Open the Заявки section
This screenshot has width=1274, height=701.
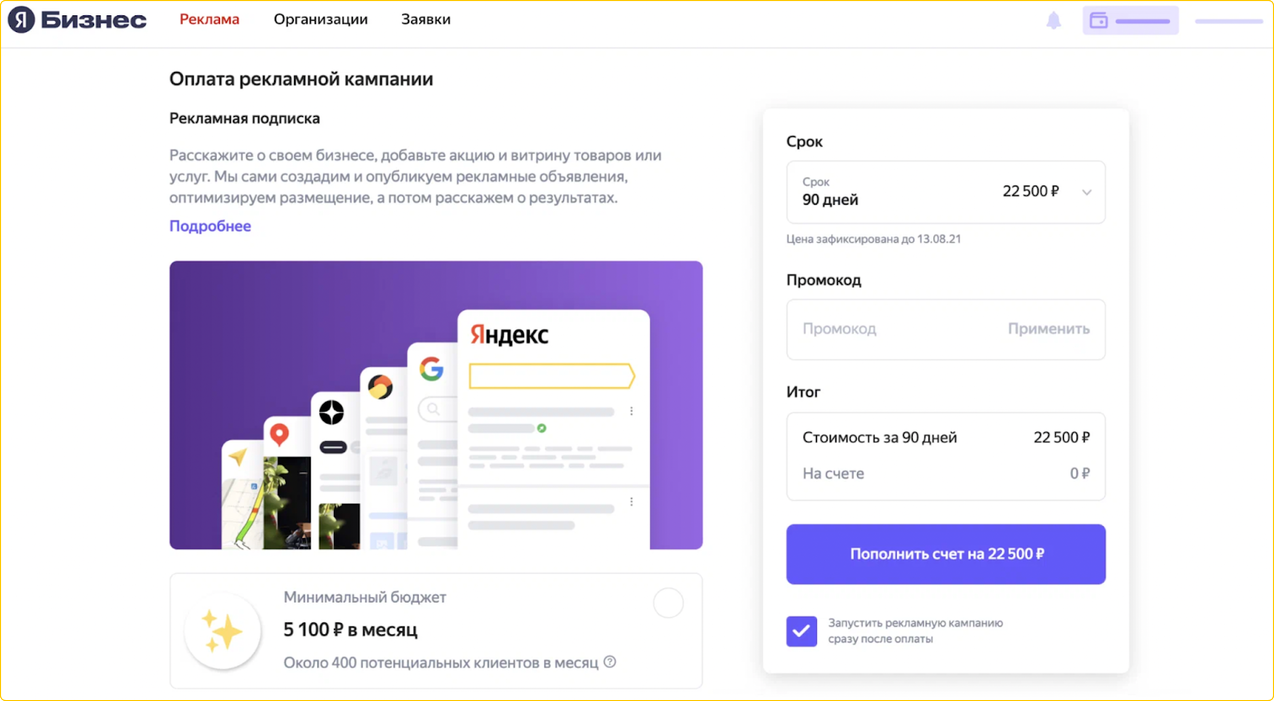click(424, 18)
